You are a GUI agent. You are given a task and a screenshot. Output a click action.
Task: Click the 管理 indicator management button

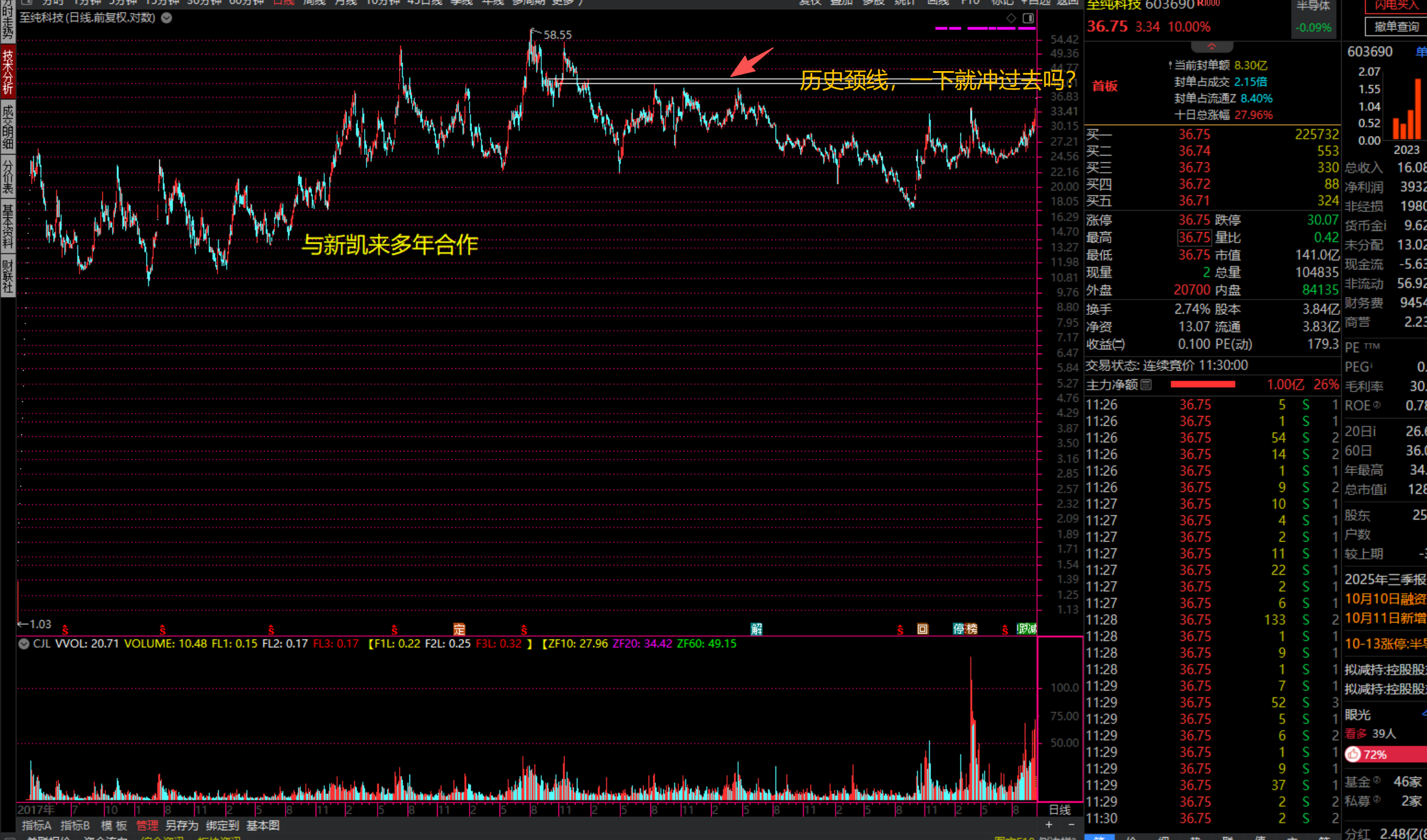tap(147, 826)
